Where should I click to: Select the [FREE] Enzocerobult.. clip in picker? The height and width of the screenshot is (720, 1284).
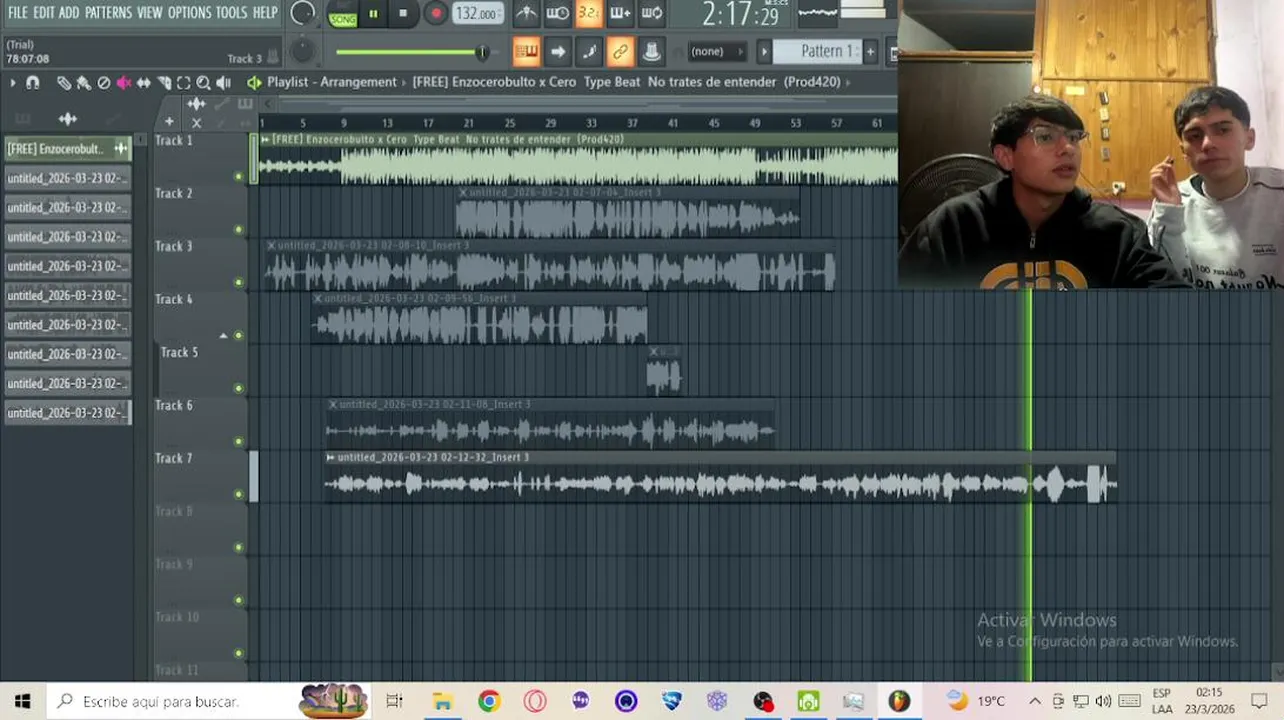(67, 149)
